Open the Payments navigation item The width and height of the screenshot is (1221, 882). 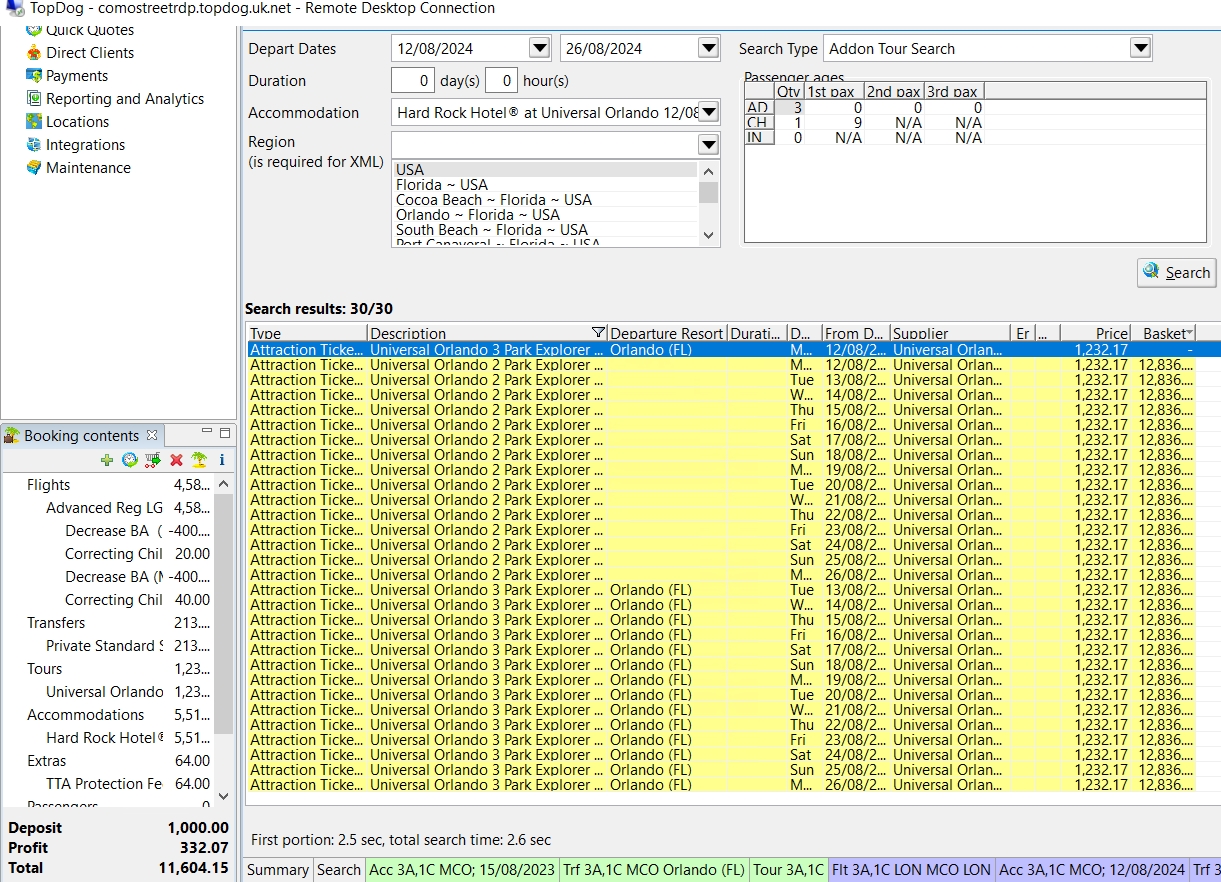point(76,76)
